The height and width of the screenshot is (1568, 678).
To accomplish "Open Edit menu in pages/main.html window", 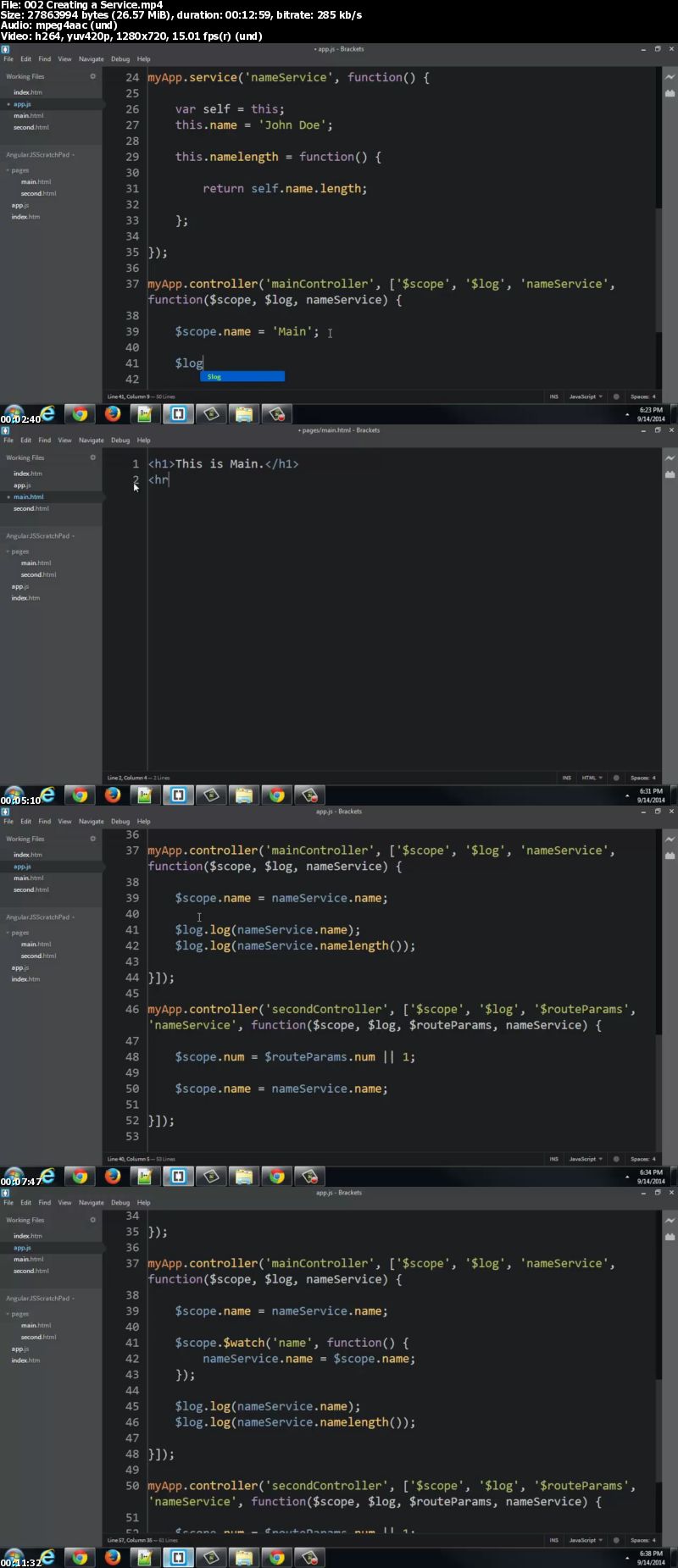I will [x=26, y=440].
